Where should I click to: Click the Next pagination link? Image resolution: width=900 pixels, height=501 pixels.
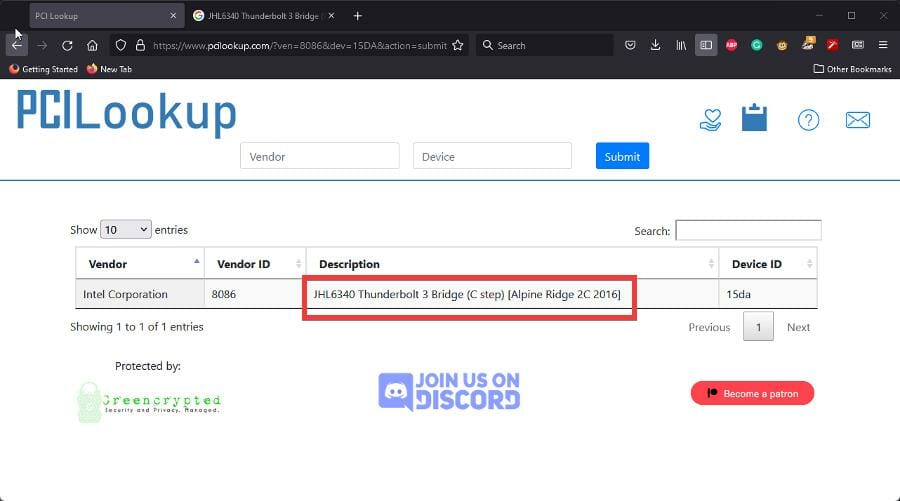798,327
